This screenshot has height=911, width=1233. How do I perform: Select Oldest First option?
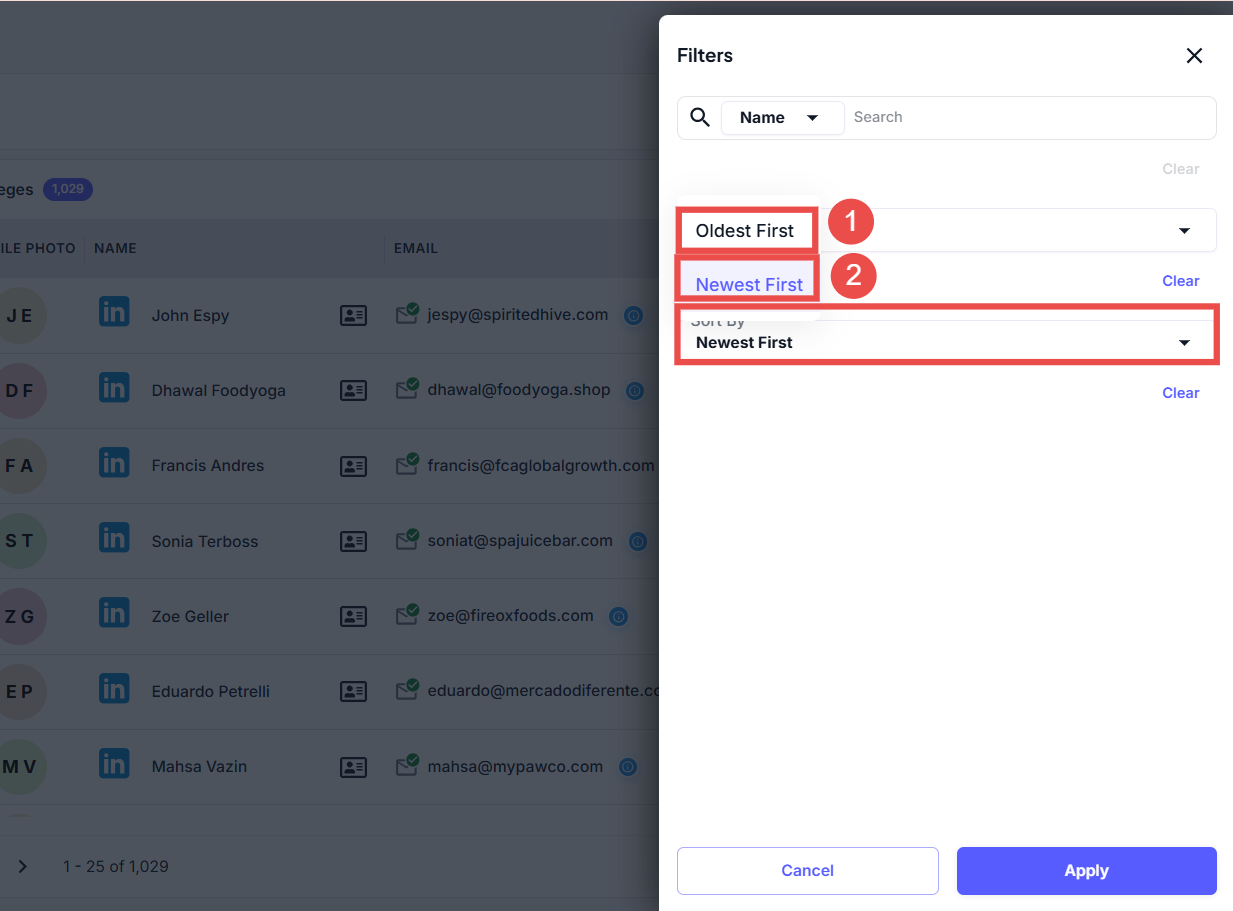(745, 231)
